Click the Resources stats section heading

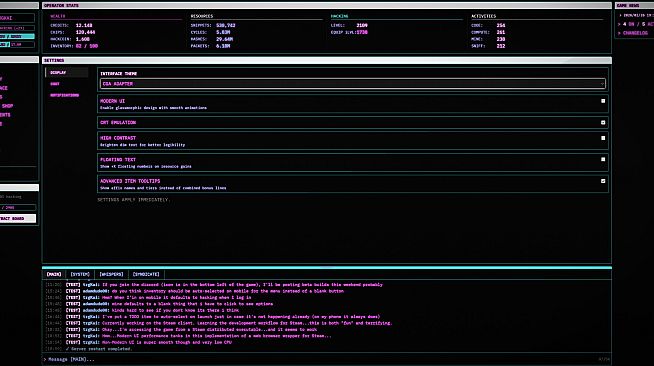click(202, 16)
